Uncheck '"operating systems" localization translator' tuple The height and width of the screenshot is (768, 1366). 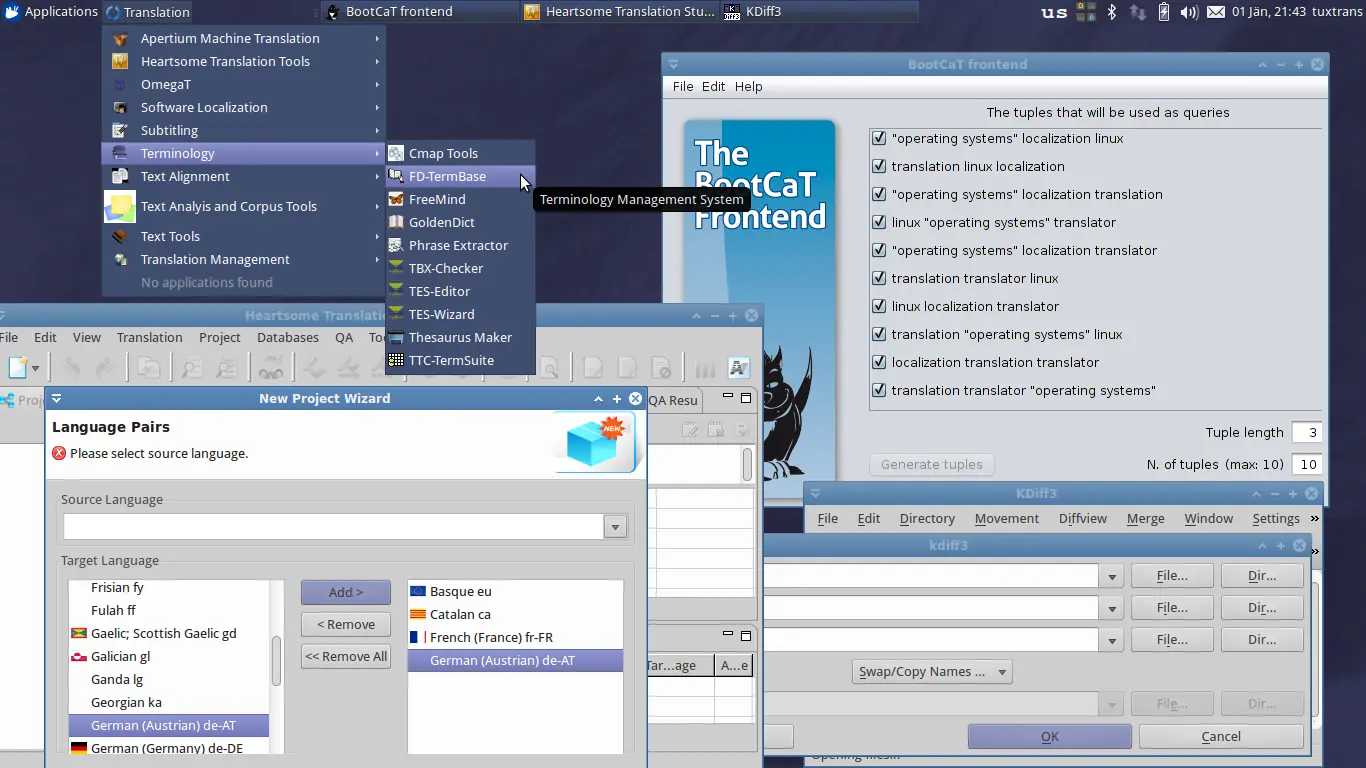(879, 250)
